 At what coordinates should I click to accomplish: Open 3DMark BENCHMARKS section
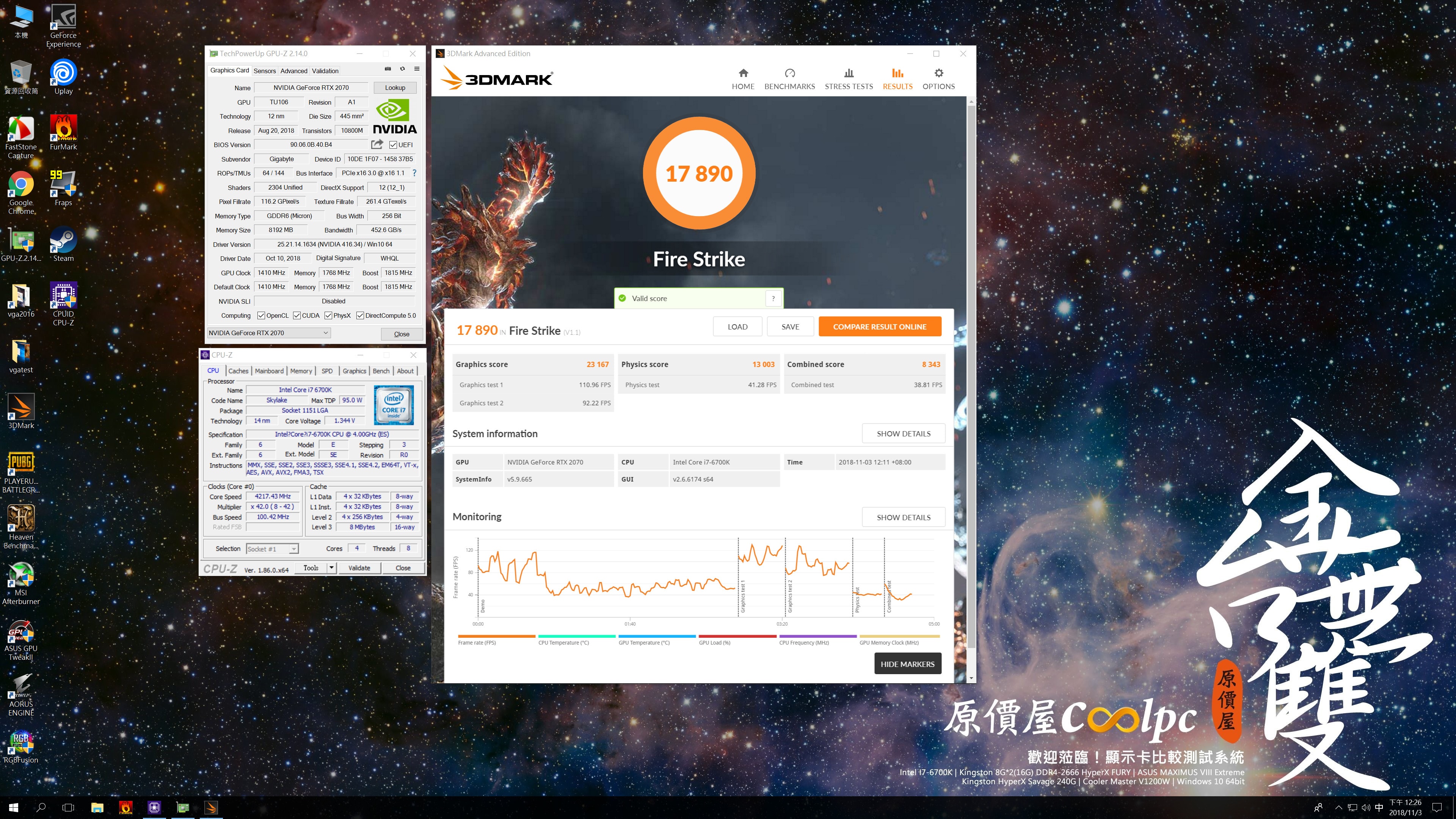point(789,79)
